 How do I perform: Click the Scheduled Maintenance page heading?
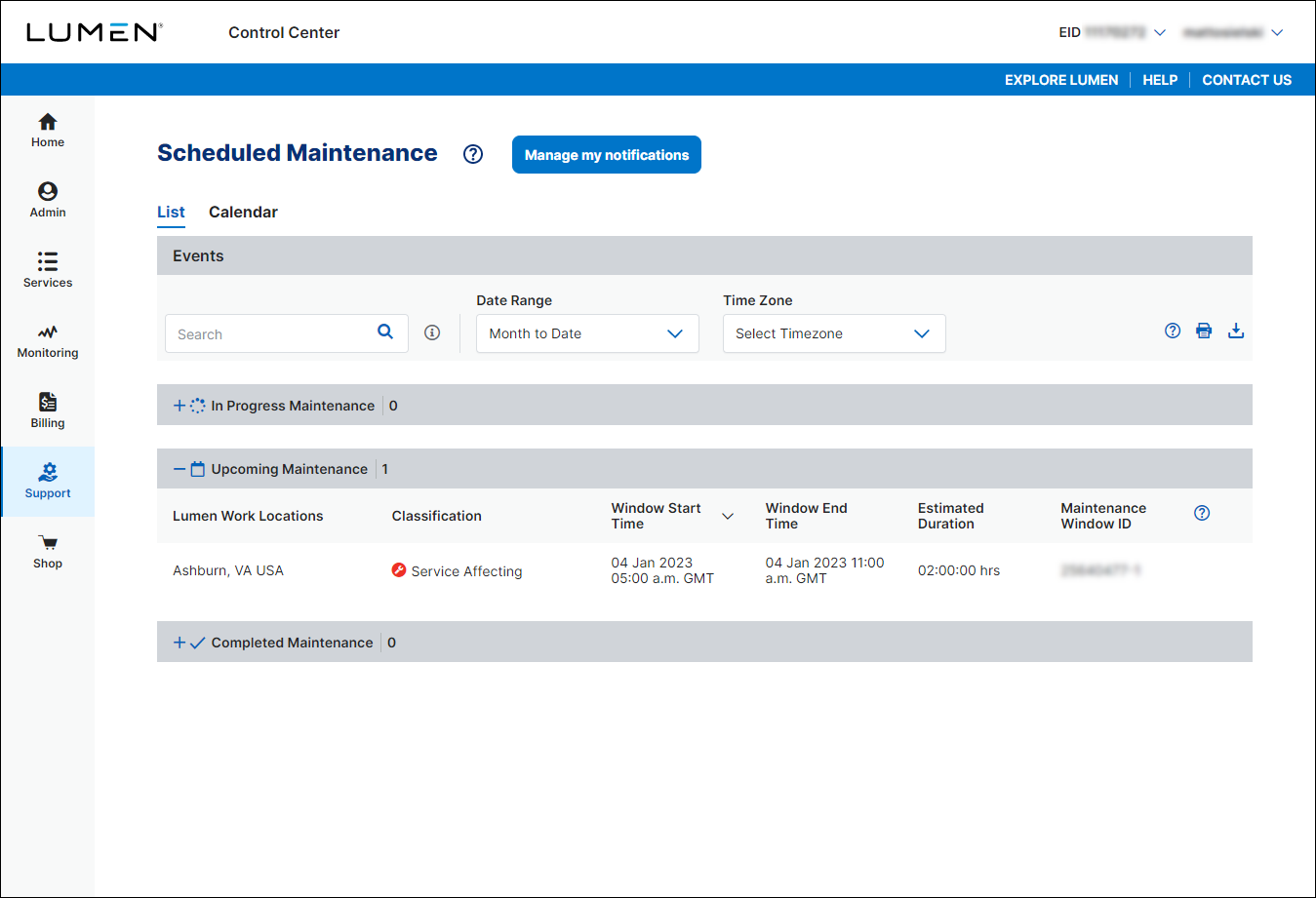[298, 153]
